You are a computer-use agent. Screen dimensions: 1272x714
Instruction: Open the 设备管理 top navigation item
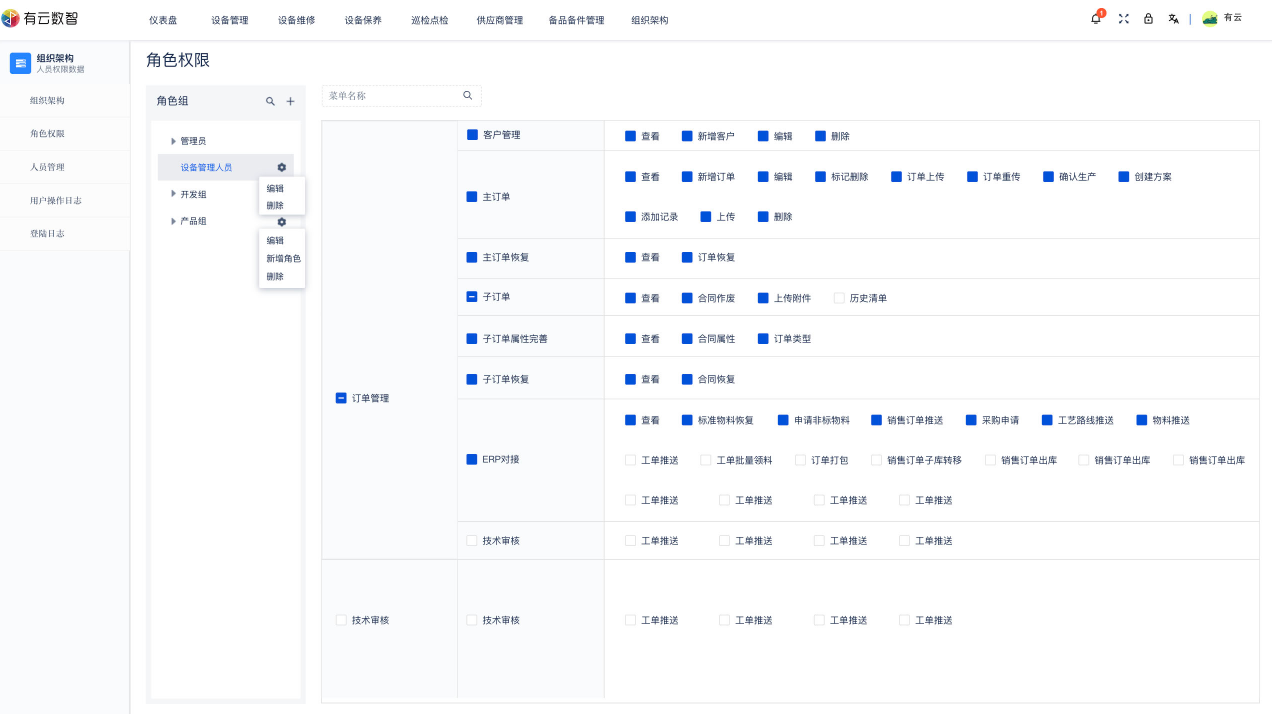229,20
